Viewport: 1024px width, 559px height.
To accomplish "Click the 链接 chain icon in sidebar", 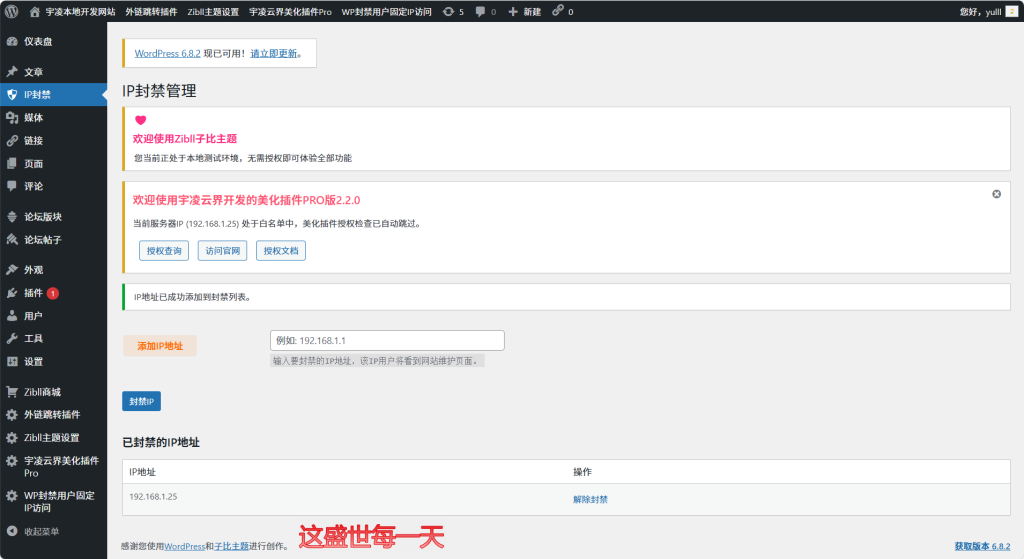I will point(12,140).
